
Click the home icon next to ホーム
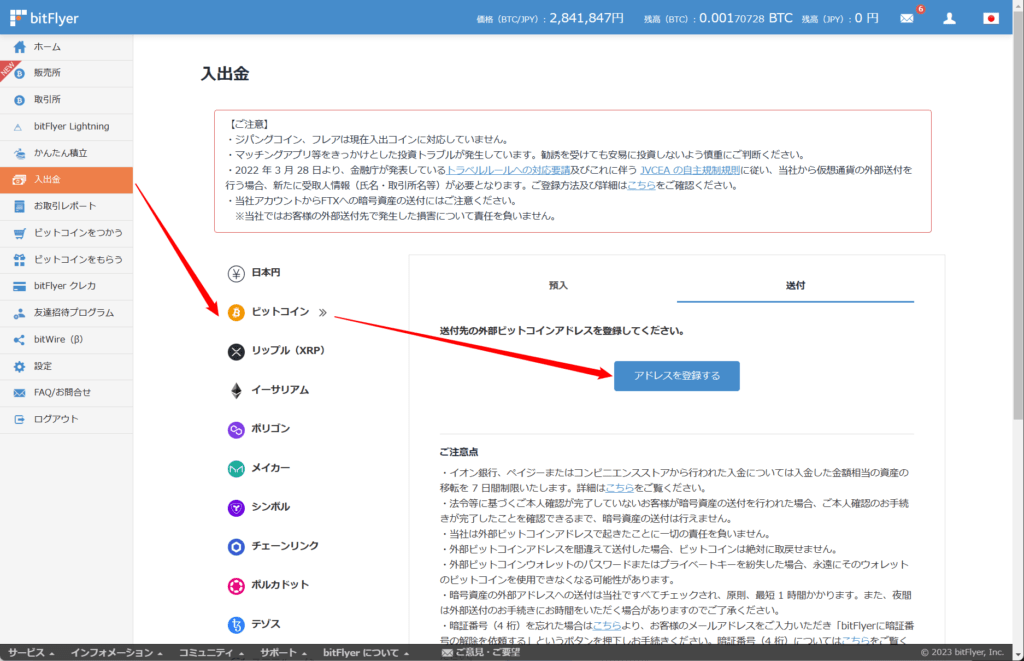point(20,47)
